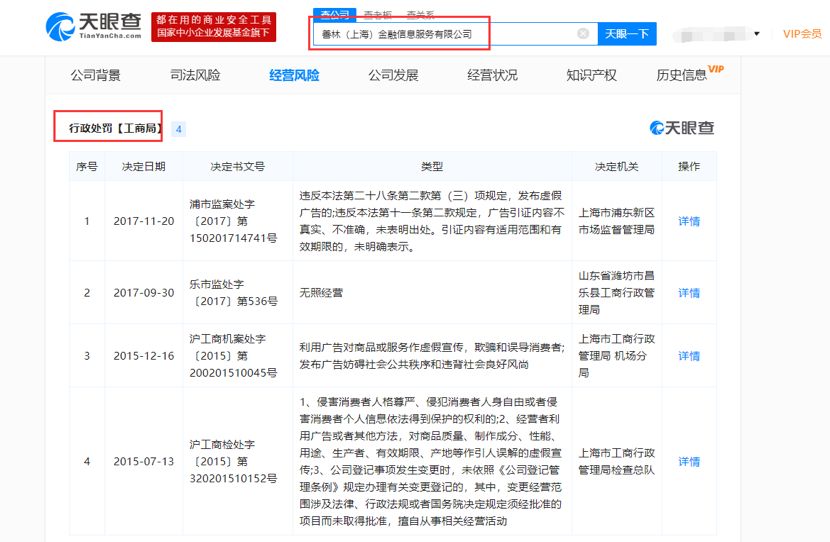Select authority 山东省潍坊市昌乐县工商行政管理局

(616, 293)
